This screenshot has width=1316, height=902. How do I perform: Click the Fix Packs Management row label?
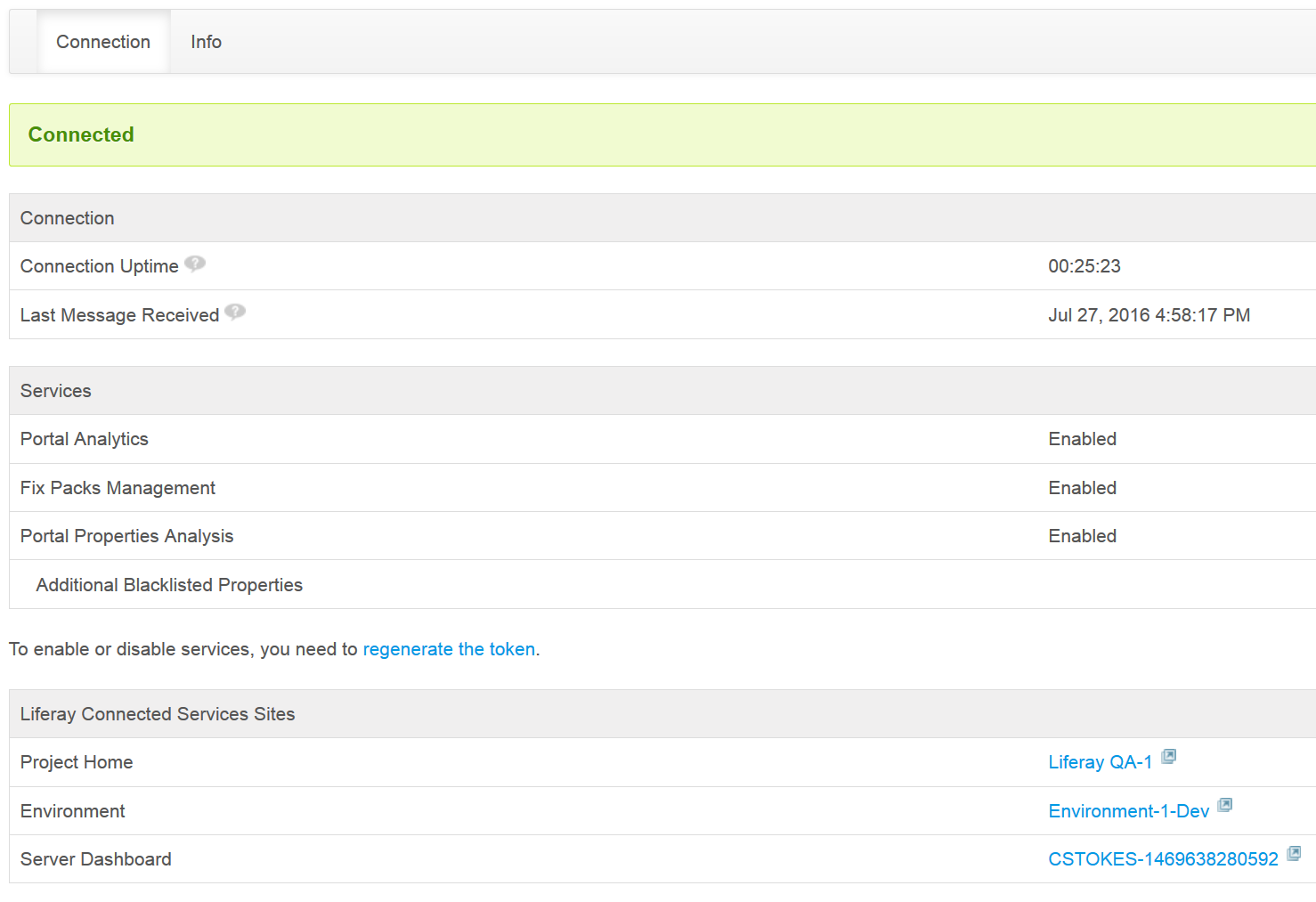tap(118, 488)
